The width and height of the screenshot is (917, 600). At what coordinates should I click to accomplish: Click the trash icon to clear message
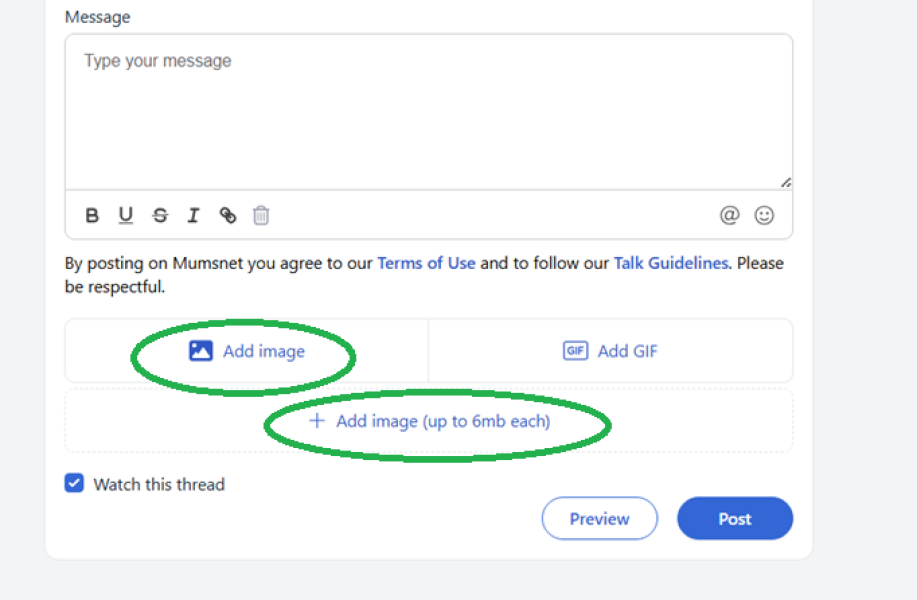pyautogui.click(x=261, y=215)
